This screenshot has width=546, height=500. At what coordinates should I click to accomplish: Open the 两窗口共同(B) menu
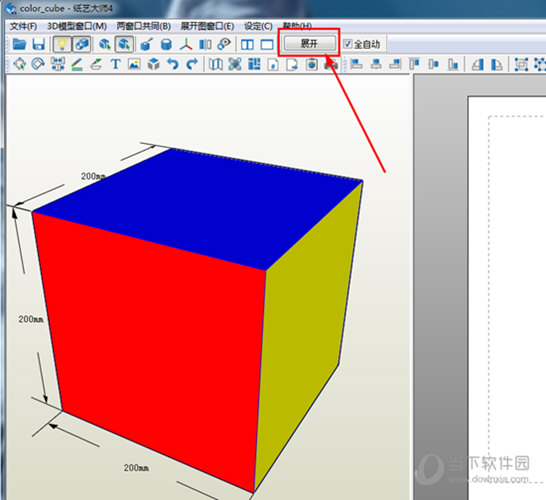[143, 26]
